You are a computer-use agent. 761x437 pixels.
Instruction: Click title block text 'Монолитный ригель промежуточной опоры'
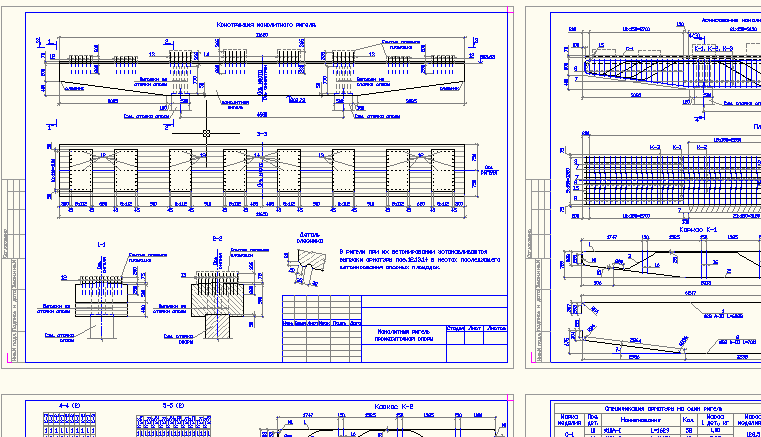pos(404,335)
